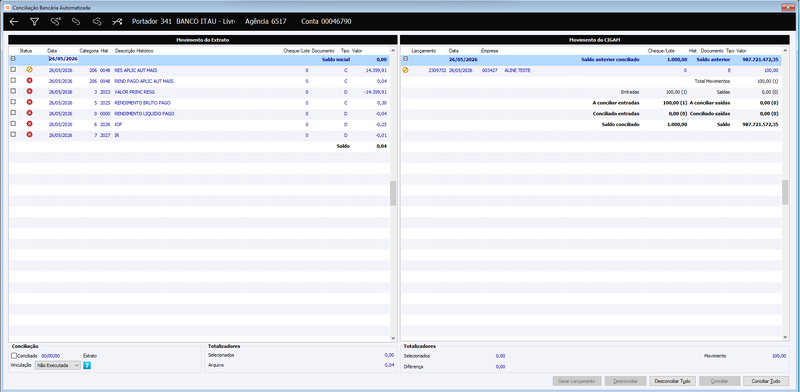Click the Agência 6517 label
Viewport: 800px width, 392px height.
coord(266,21)
